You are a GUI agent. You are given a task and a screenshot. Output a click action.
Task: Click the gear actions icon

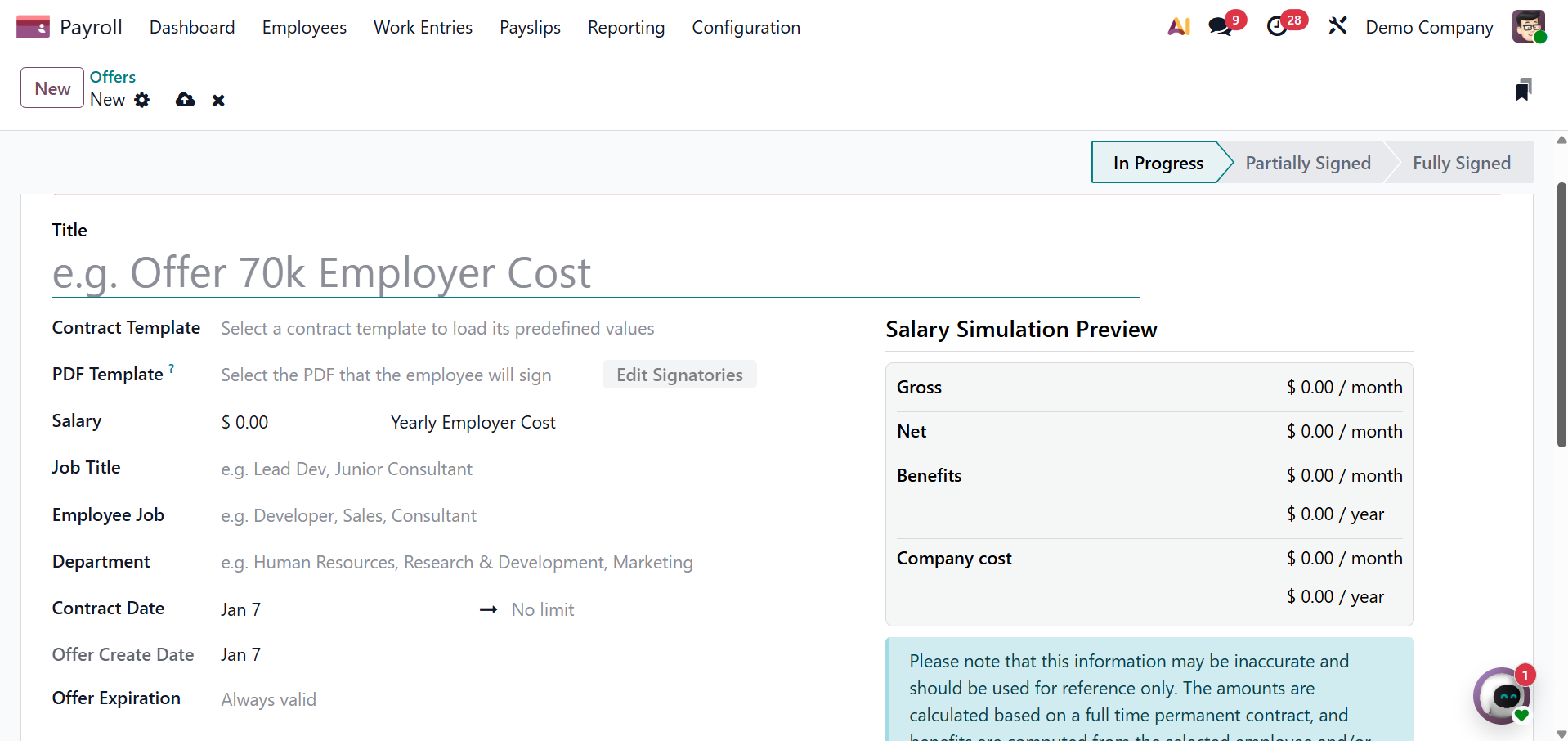pyautogui.click(x=142, y=100)
